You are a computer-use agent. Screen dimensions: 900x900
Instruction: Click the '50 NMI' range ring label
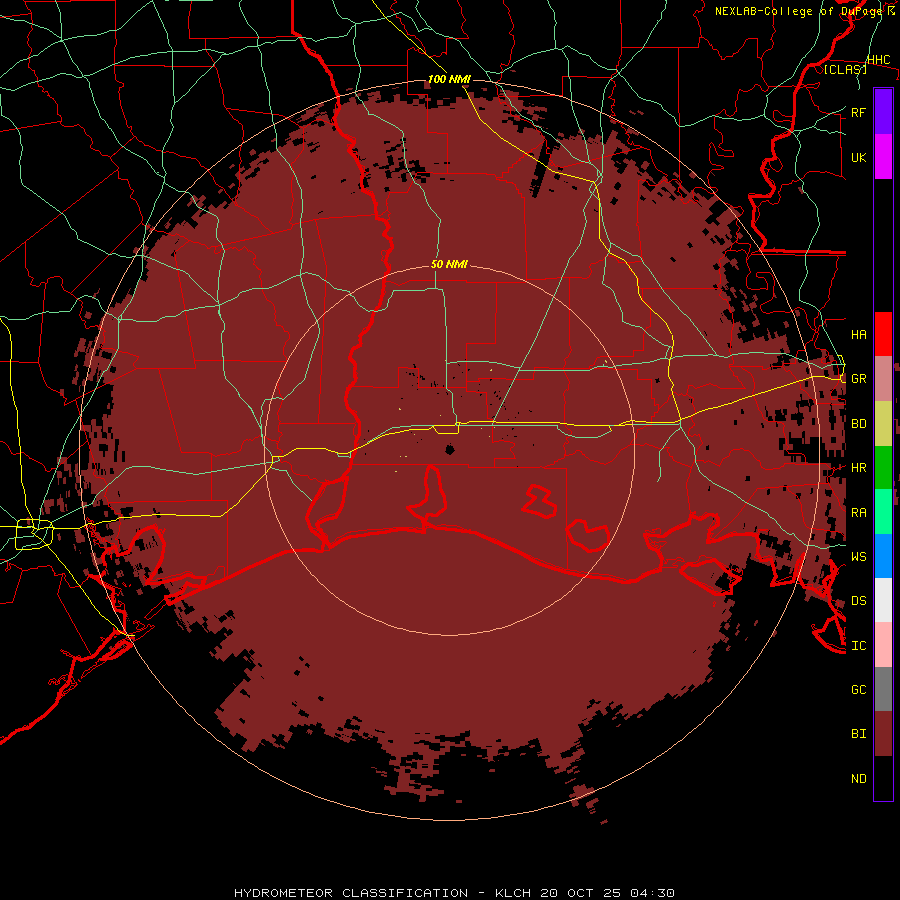[449, 264]
